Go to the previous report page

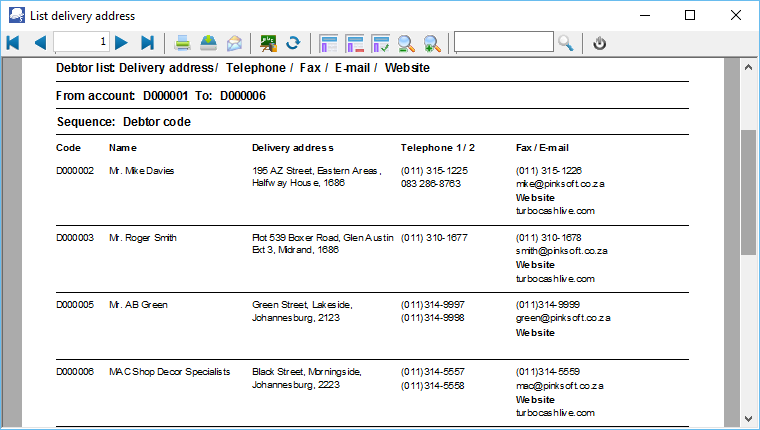(39, 42)
